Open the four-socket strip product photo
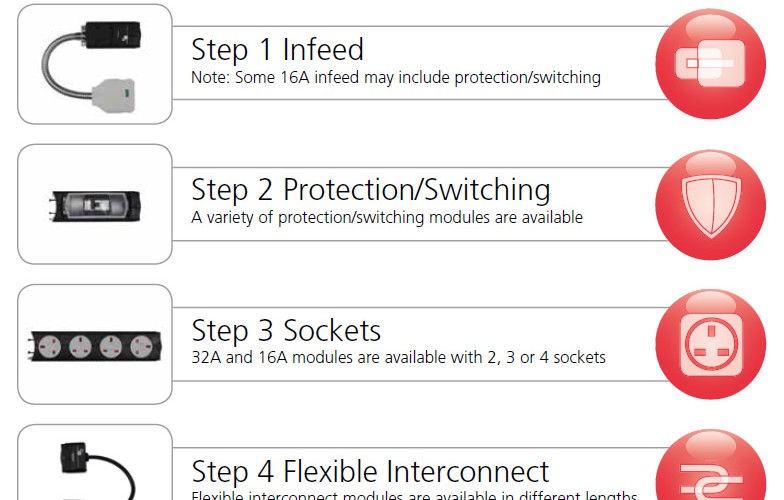 point(94,344)
